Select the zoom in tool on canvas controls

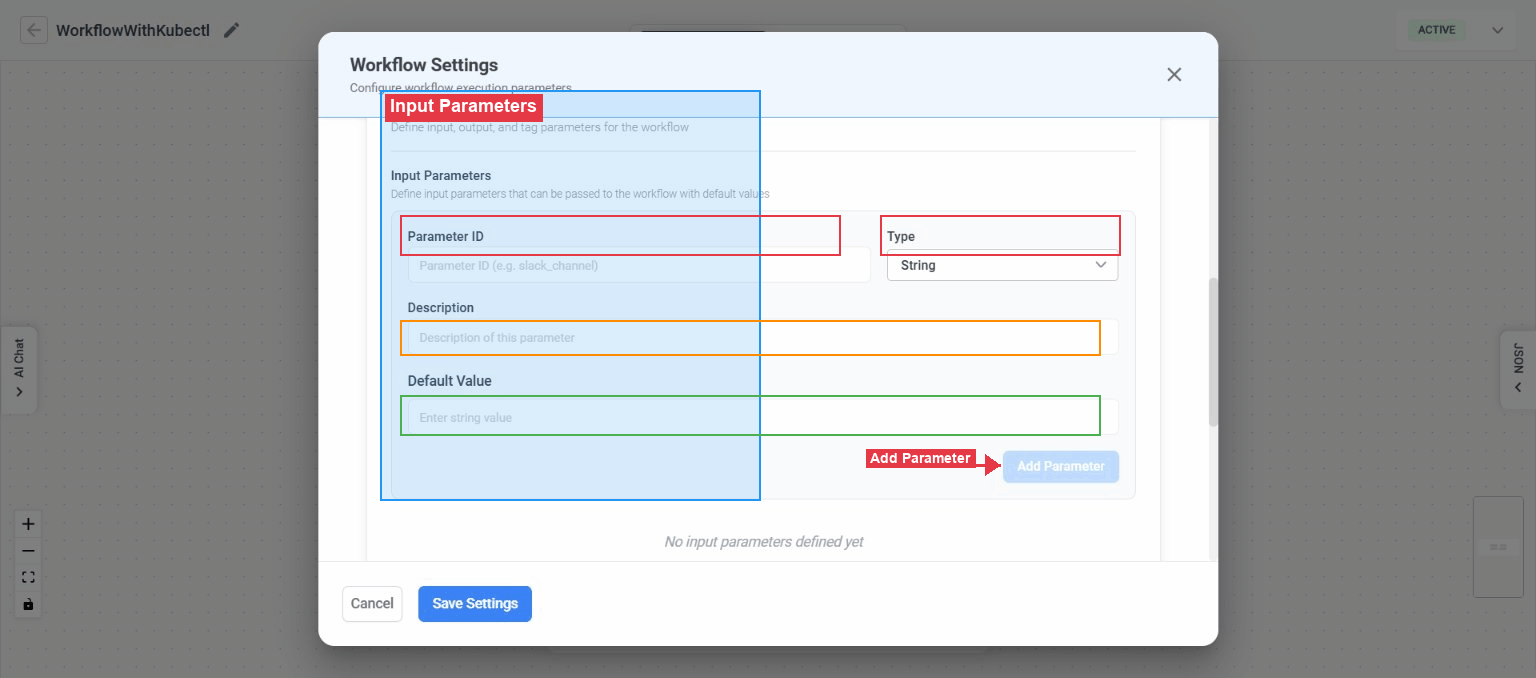[x=28, y=523]
